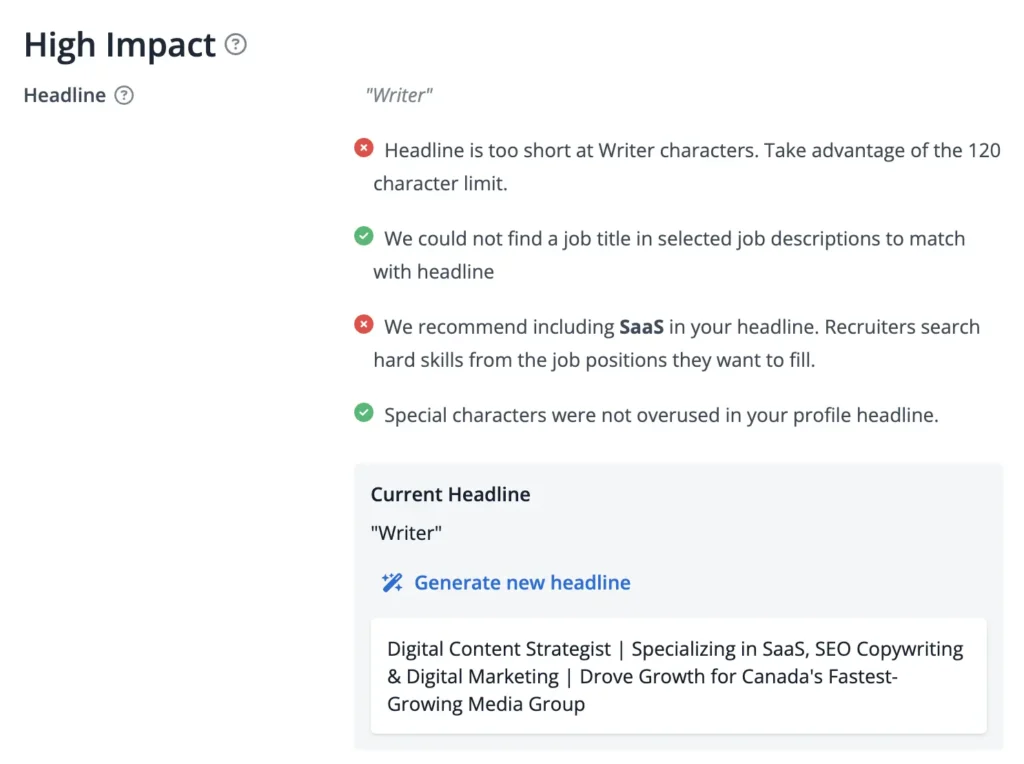Click red error icon on character limit warning

pyautogui.click(x=364, y=147)
